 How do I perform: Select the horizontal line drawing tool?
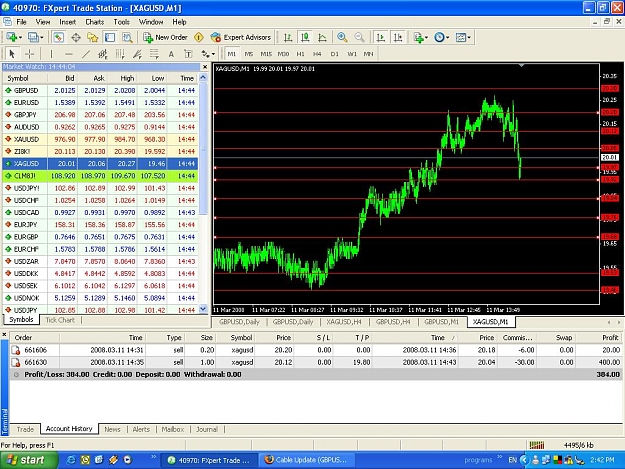69,54
